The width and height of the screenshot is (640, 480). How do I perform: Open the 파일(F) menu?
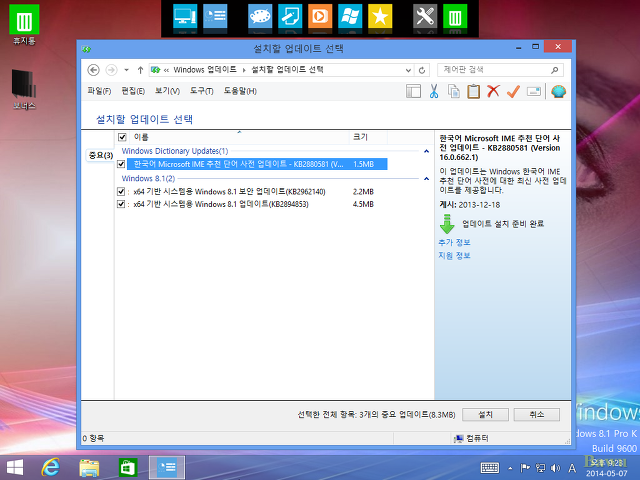[99, 91]
